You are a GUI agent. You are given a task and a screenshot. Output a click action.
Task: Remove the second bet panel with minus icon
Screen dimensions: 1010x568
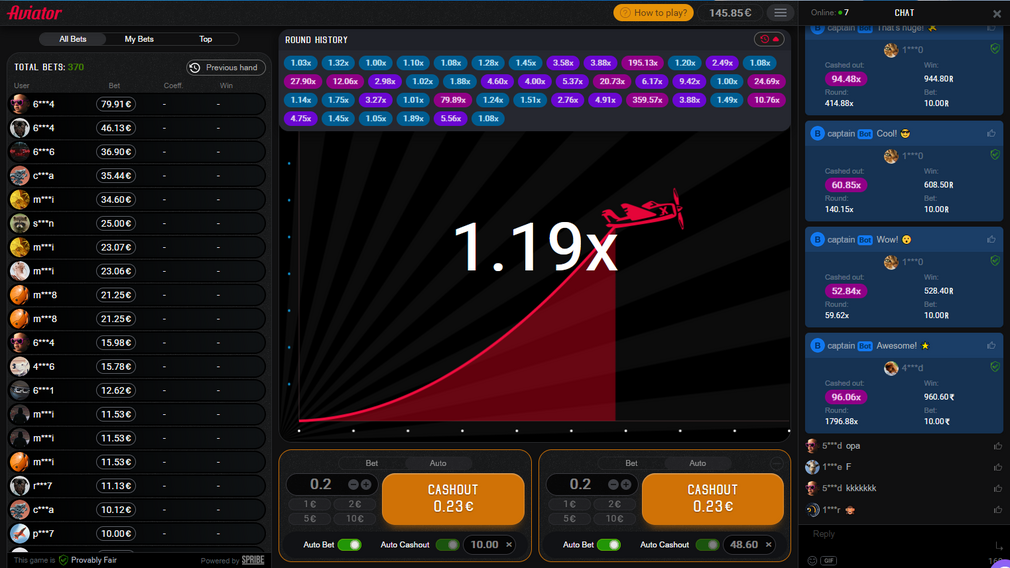[777, 464]
